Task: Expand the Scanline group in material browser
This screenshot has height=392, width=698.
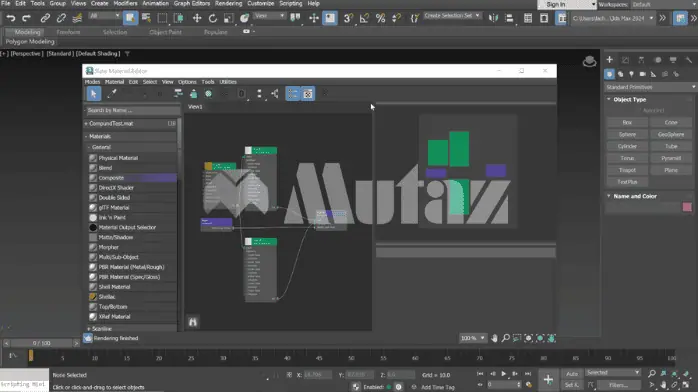Action: 89,328
